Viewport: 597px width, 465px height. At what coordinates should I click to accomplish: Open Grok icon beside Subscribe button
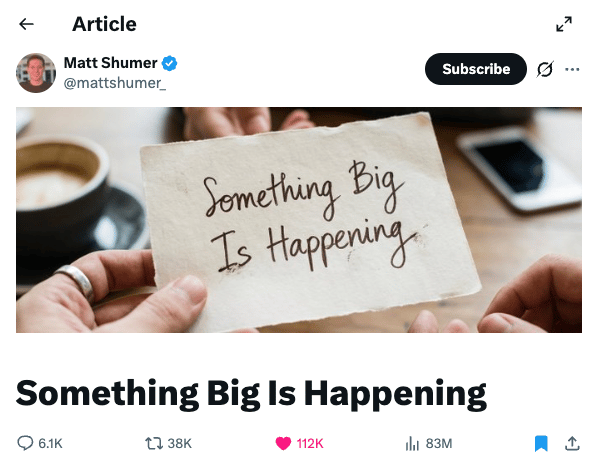click(545, 69)
